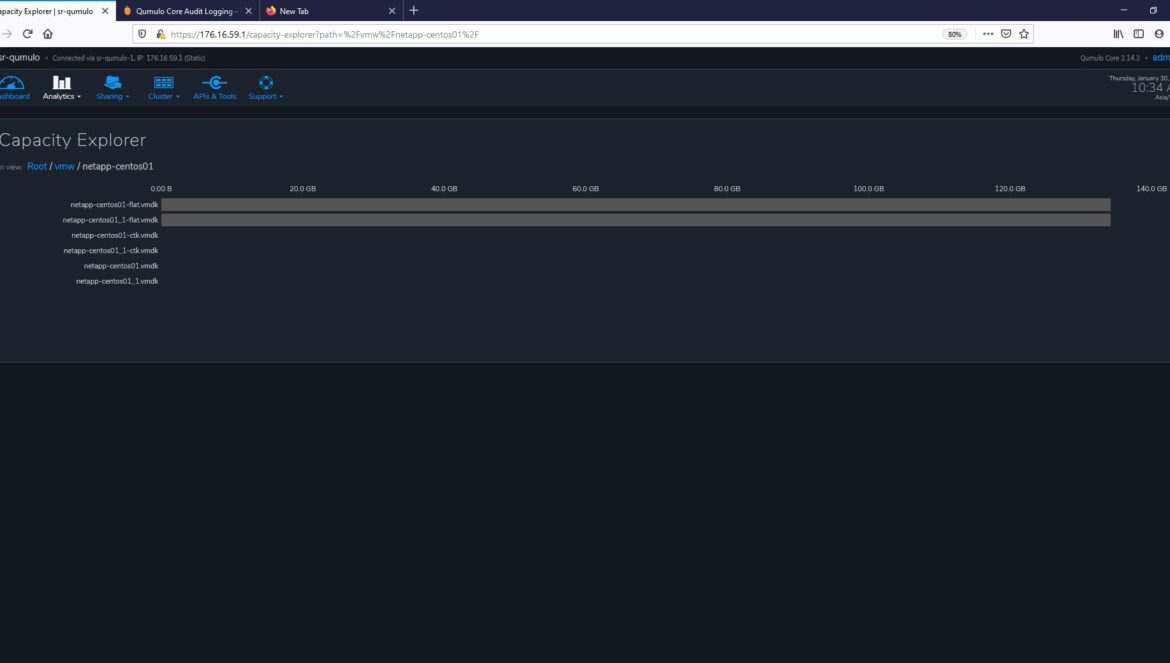Click the 60.0 GB axis label

tap(585, 189)
